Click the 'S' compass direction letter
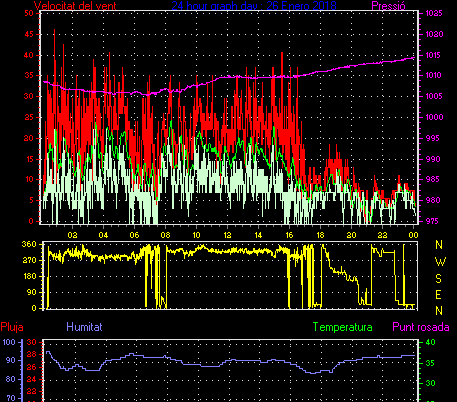 pos(439,278)
